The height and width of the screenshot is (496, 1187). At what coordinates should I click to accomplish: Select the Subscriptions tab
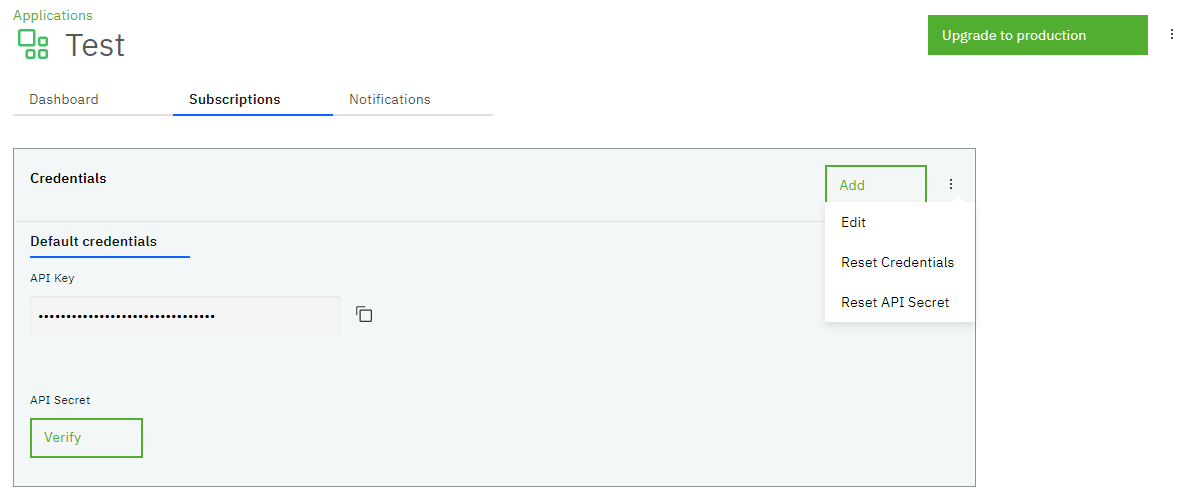[x=235, y=99]
